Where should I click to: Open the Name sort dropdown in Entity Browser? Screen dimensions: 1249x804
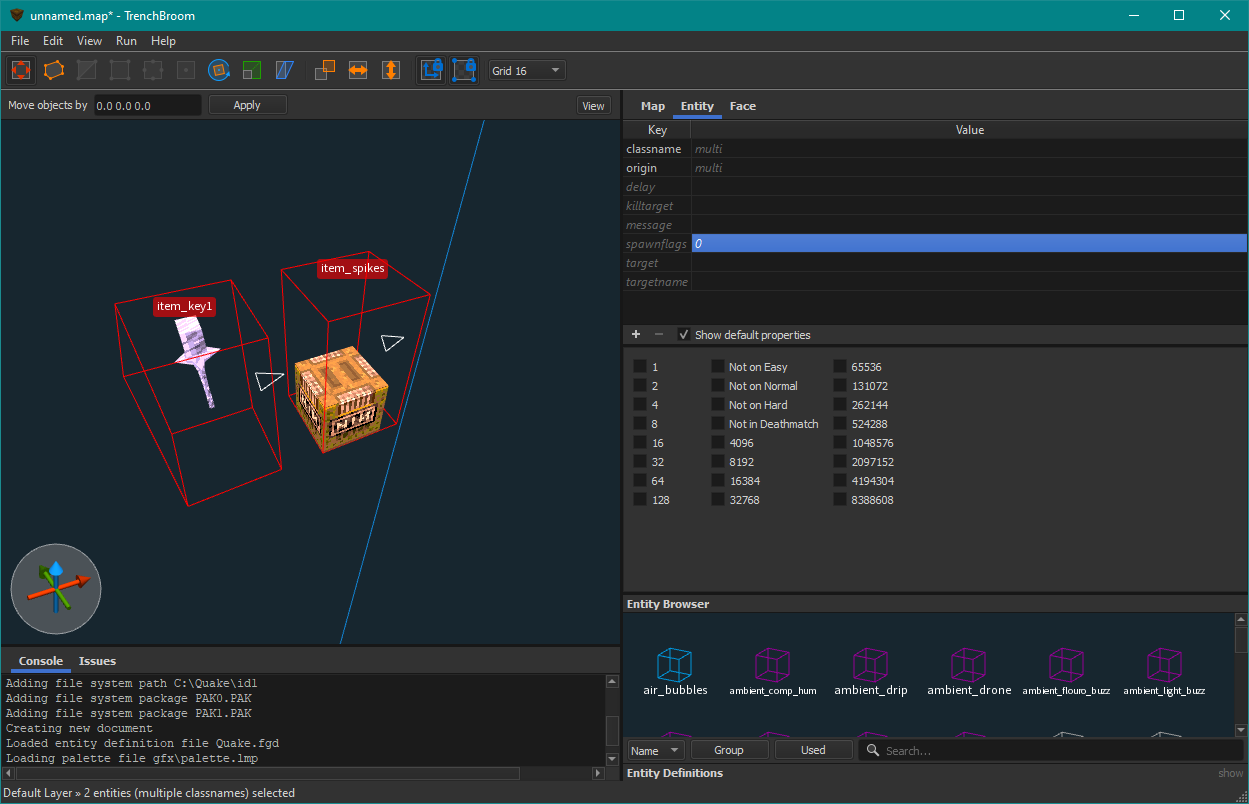(x=656, y=750)
